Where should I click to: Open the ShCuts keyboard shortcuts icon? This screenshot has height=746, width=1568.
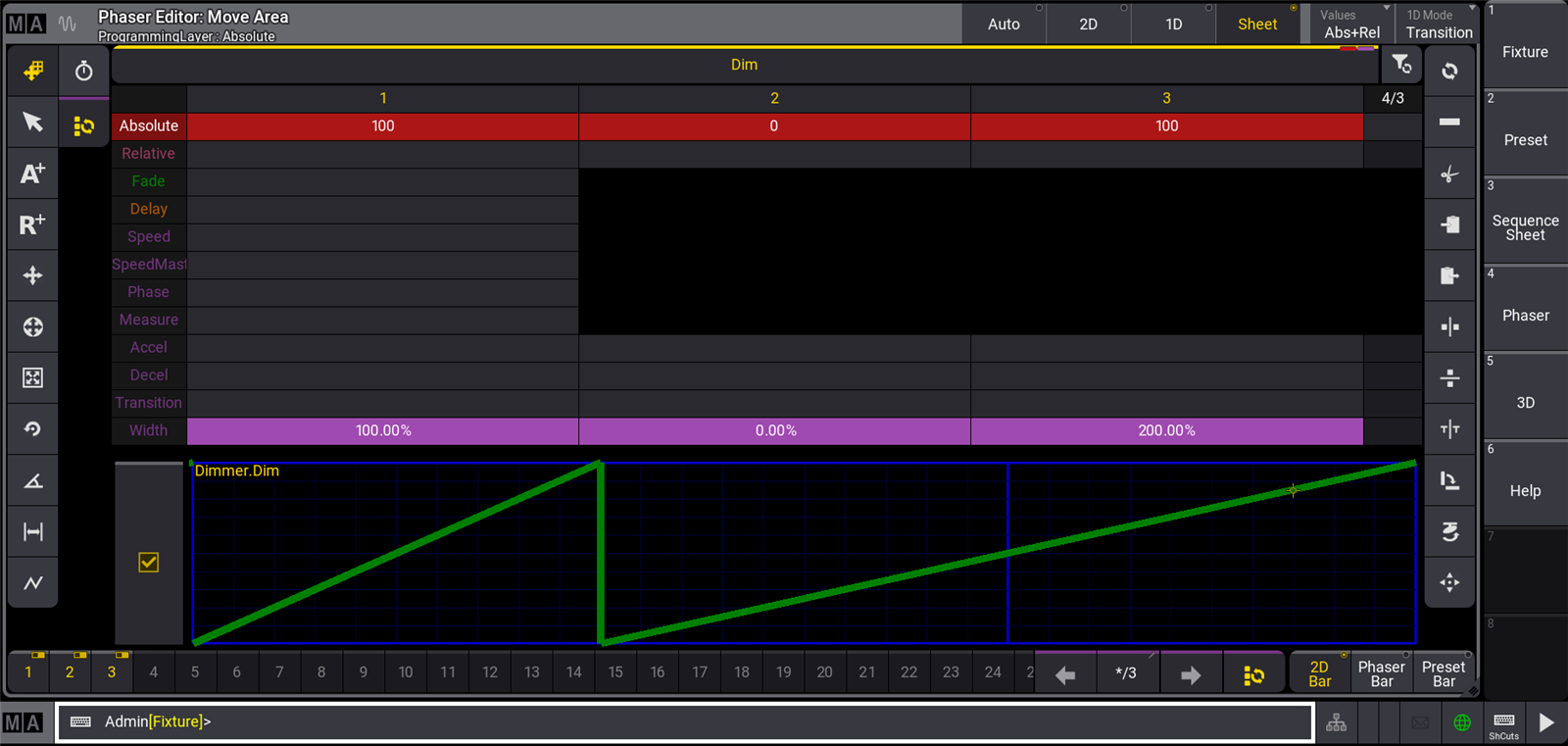[x=1503, y=724]
